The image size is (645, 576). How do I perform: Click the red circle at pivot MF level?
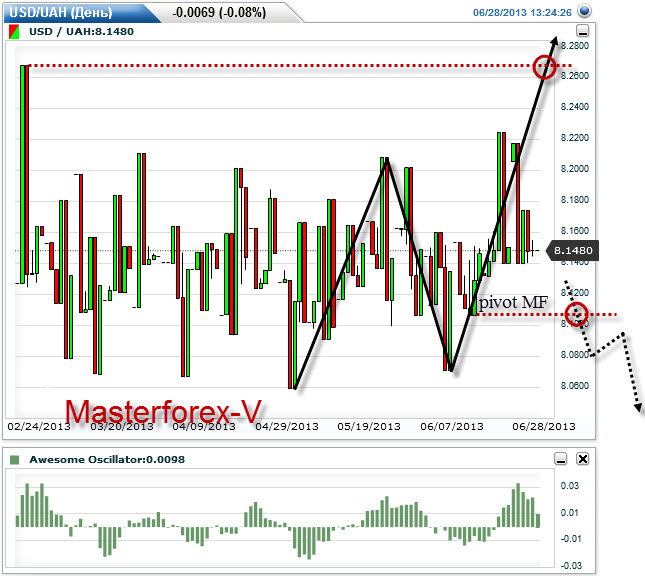tap(576, 316)
